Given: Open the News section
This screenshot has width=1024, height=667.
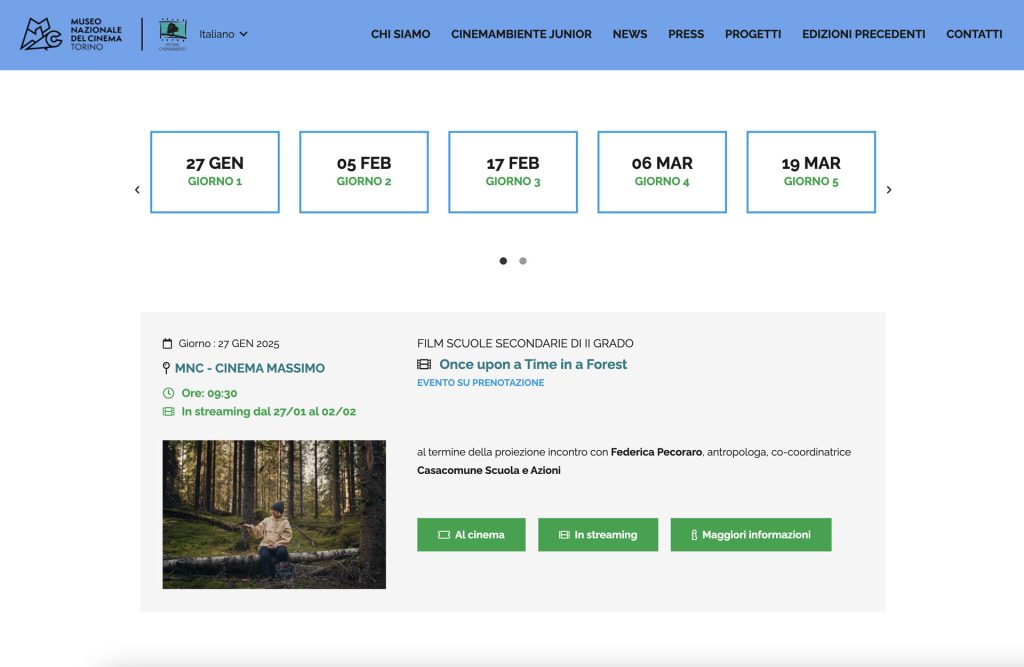Looking at the screenshot, I should point(629,34).
